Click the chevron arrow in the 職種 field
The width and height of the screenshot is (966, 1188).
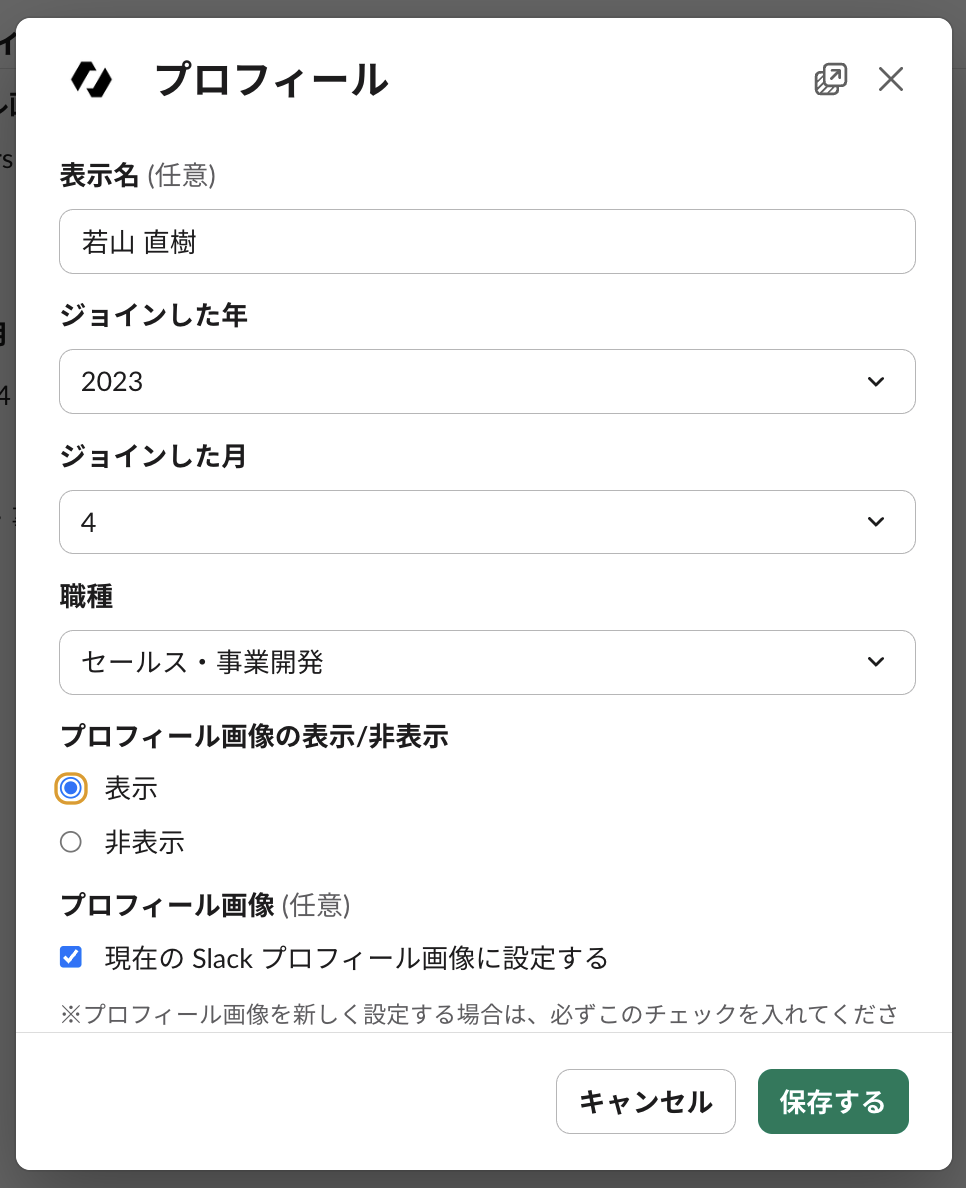click(876, 662)
